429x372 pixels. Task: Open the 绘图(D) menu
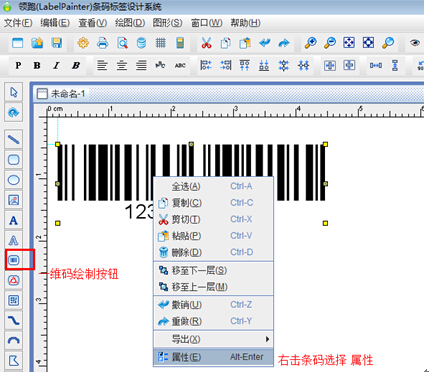[x=130, y=23]
